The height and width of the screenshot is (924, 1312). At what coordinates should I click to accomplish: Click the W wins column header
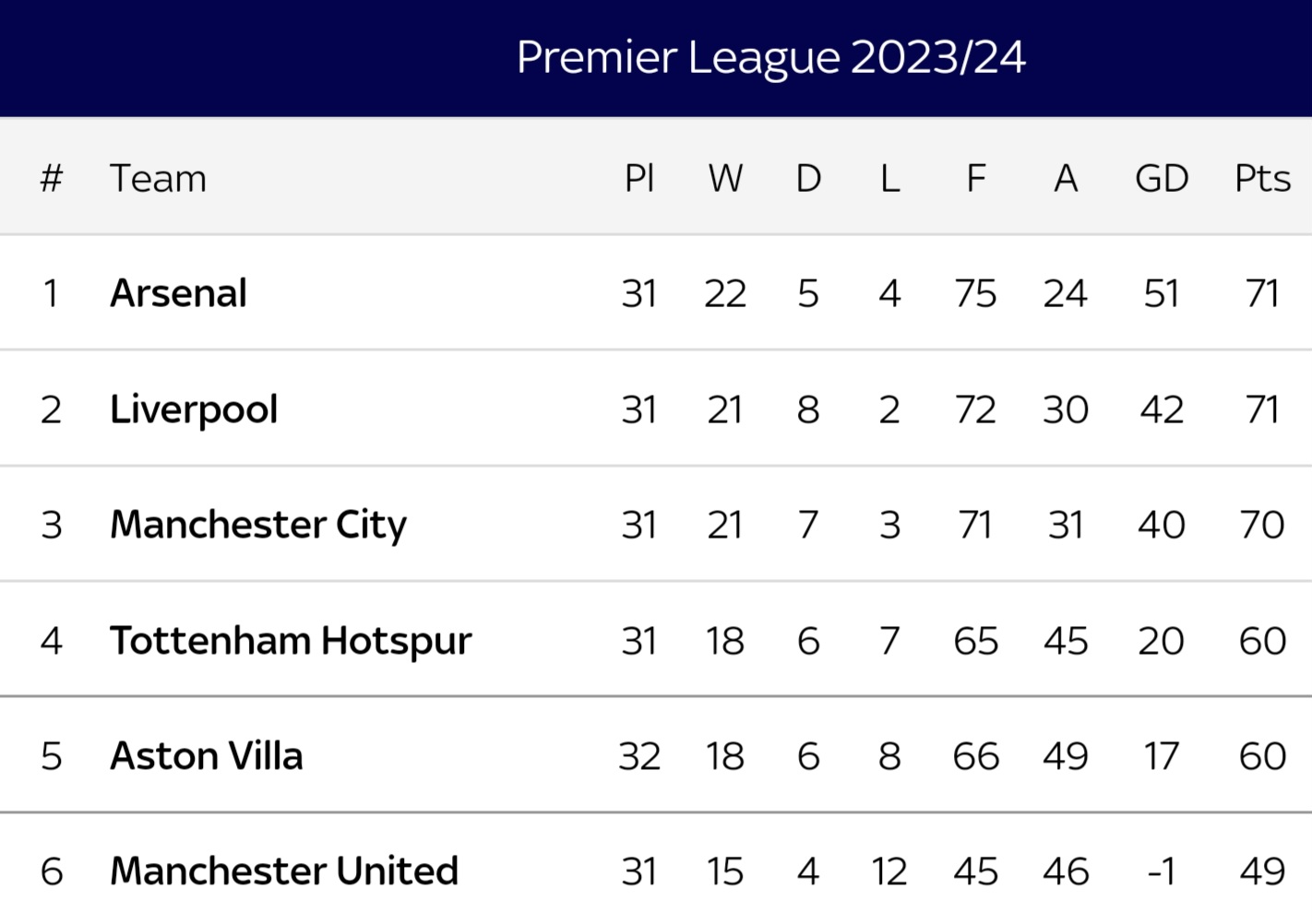(725, 178)
